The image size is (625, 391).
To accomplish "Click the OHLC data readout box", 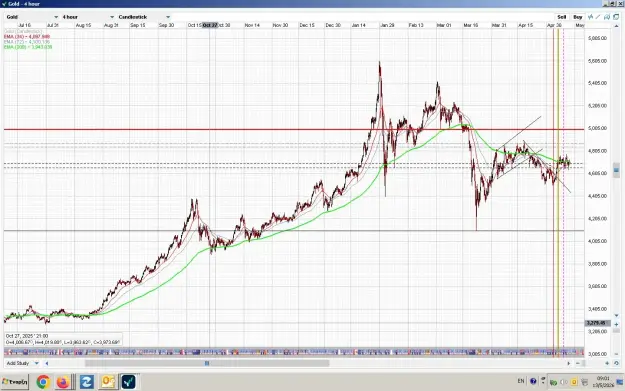I will [63, 339].
